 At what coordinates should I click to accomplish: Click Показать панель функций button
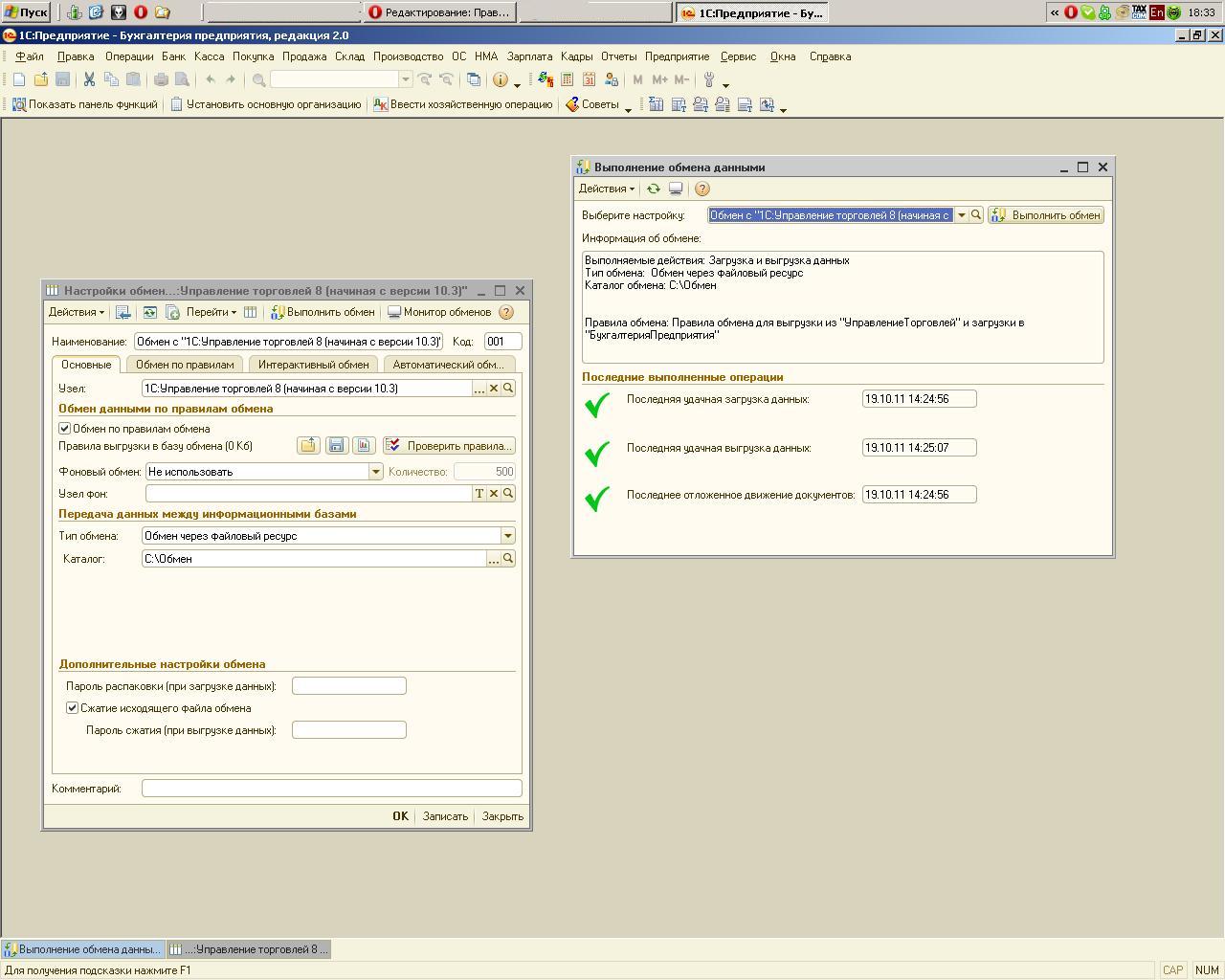pos(84,104)
